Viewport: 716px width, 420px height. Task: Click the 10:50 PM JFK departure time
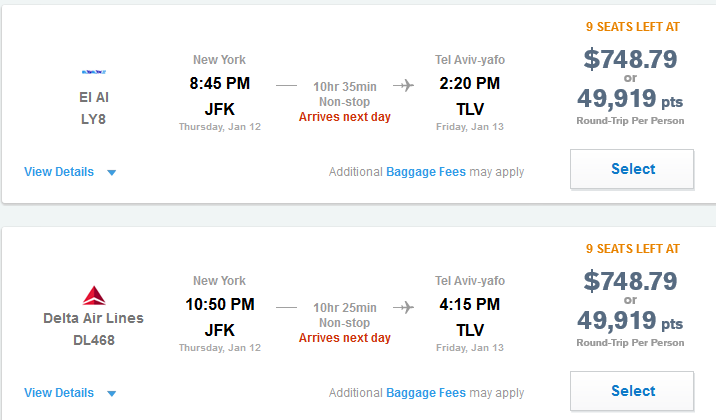[x=220, y=304]
